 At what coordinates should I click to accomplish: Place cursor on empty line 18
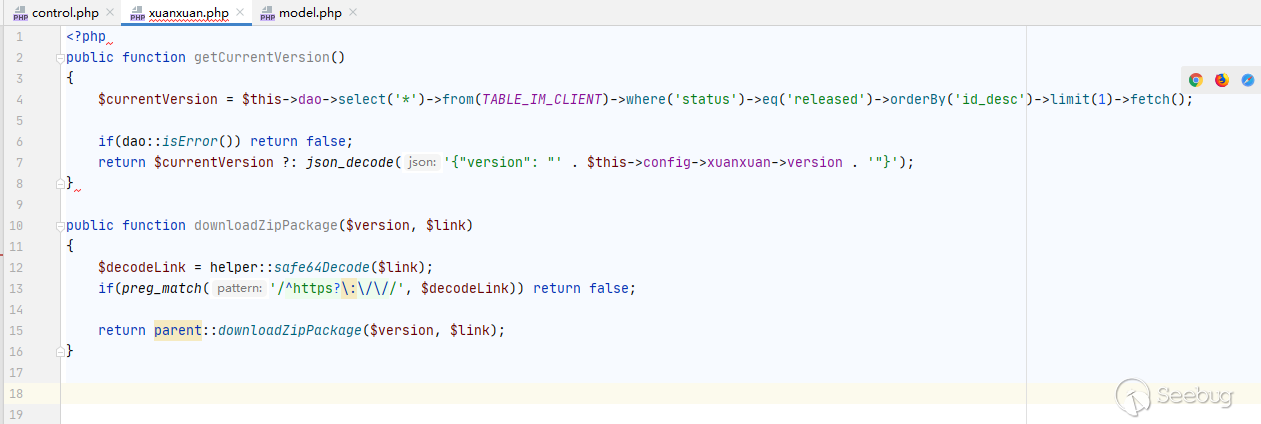tap(500, 393)
